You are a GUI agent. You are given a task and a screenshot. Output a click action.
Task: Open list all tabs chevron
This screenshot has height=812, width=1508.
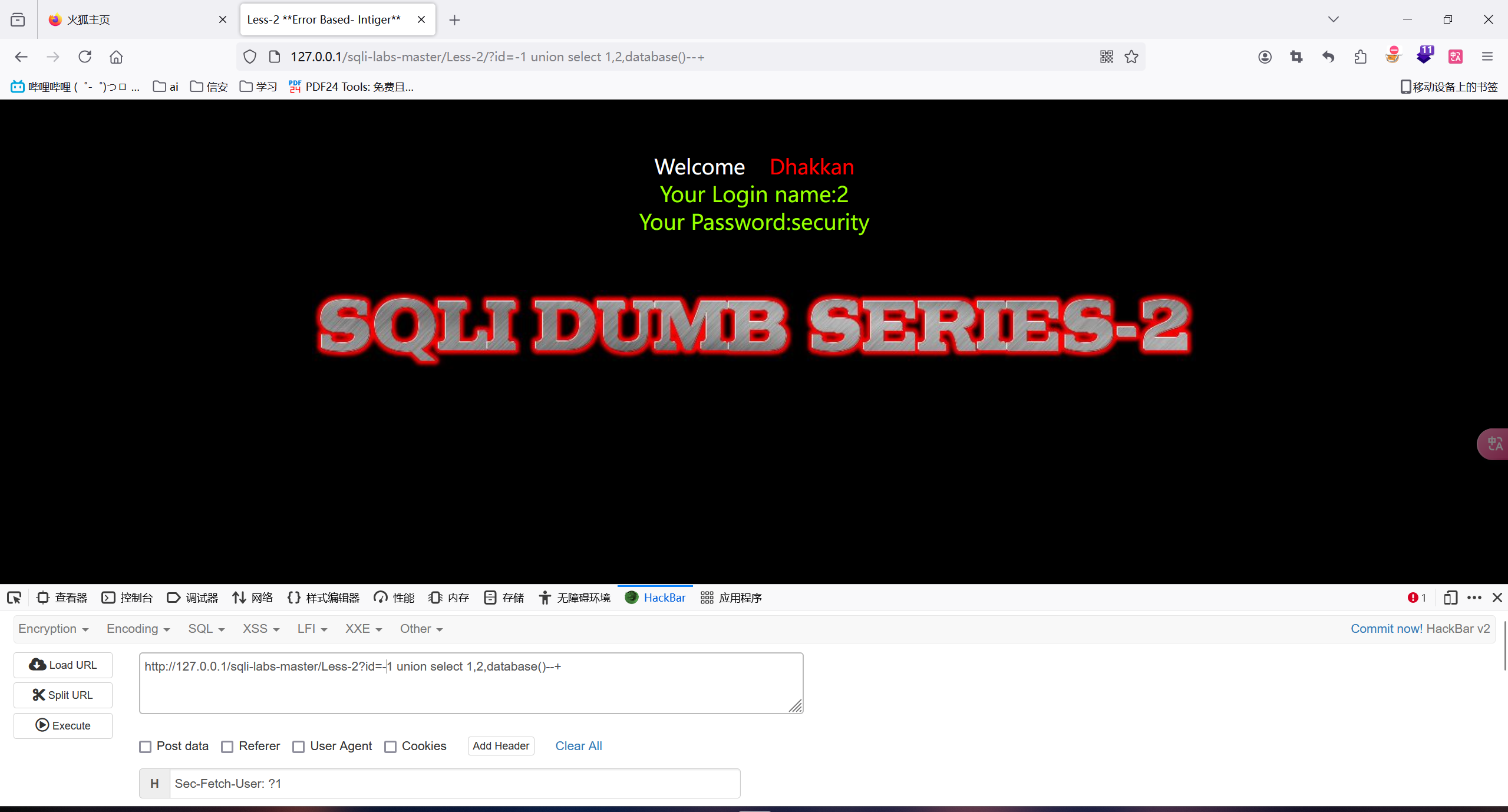pyautogui.click(x=1333, y=19)
